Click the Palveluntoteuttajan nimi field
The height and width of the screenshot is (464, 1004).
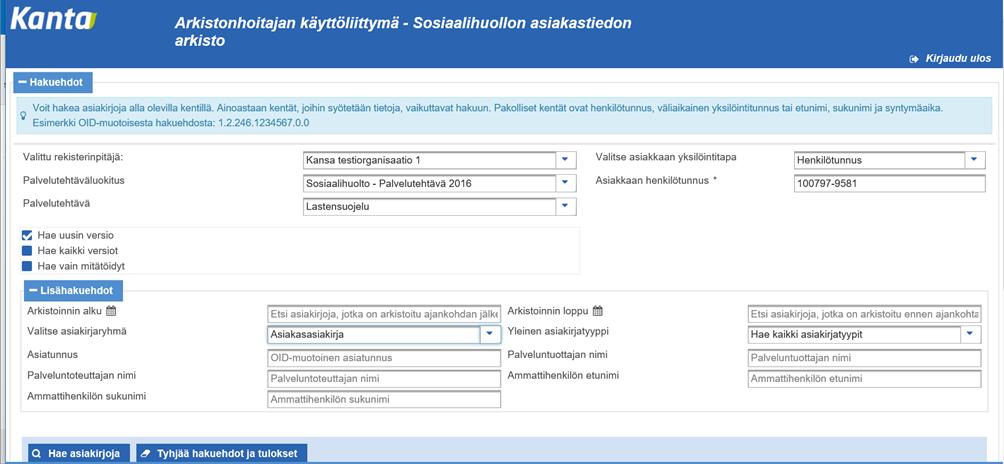point(384,379)
